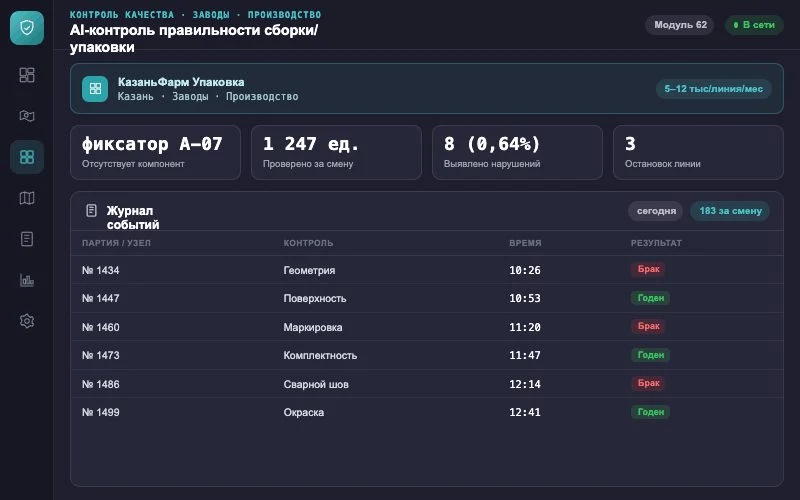This screenshot has width=800, height=500.
Task: Click the Брак tag for № 1486
Action: [x=648, y=383]
